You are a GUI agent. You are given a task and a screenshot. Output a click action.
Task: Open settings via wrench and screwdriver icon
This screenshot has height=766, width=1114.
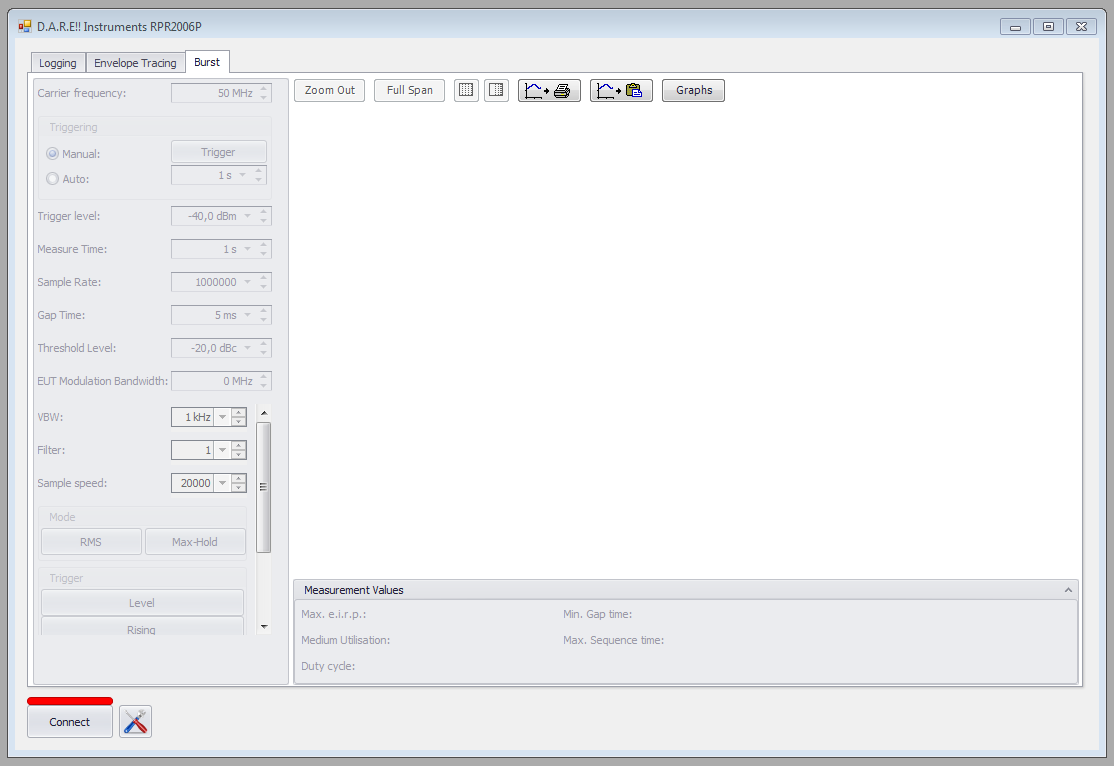[x=135, y=721]
